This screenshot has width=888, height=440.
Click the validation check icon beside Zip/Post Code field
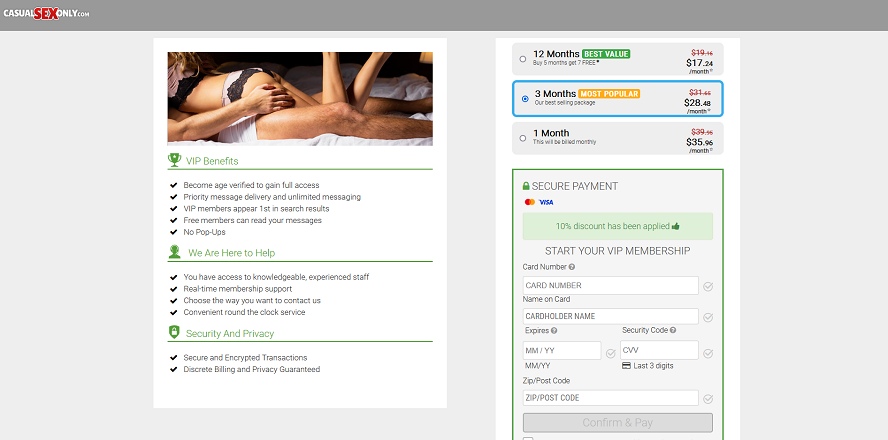click(708, 399)
